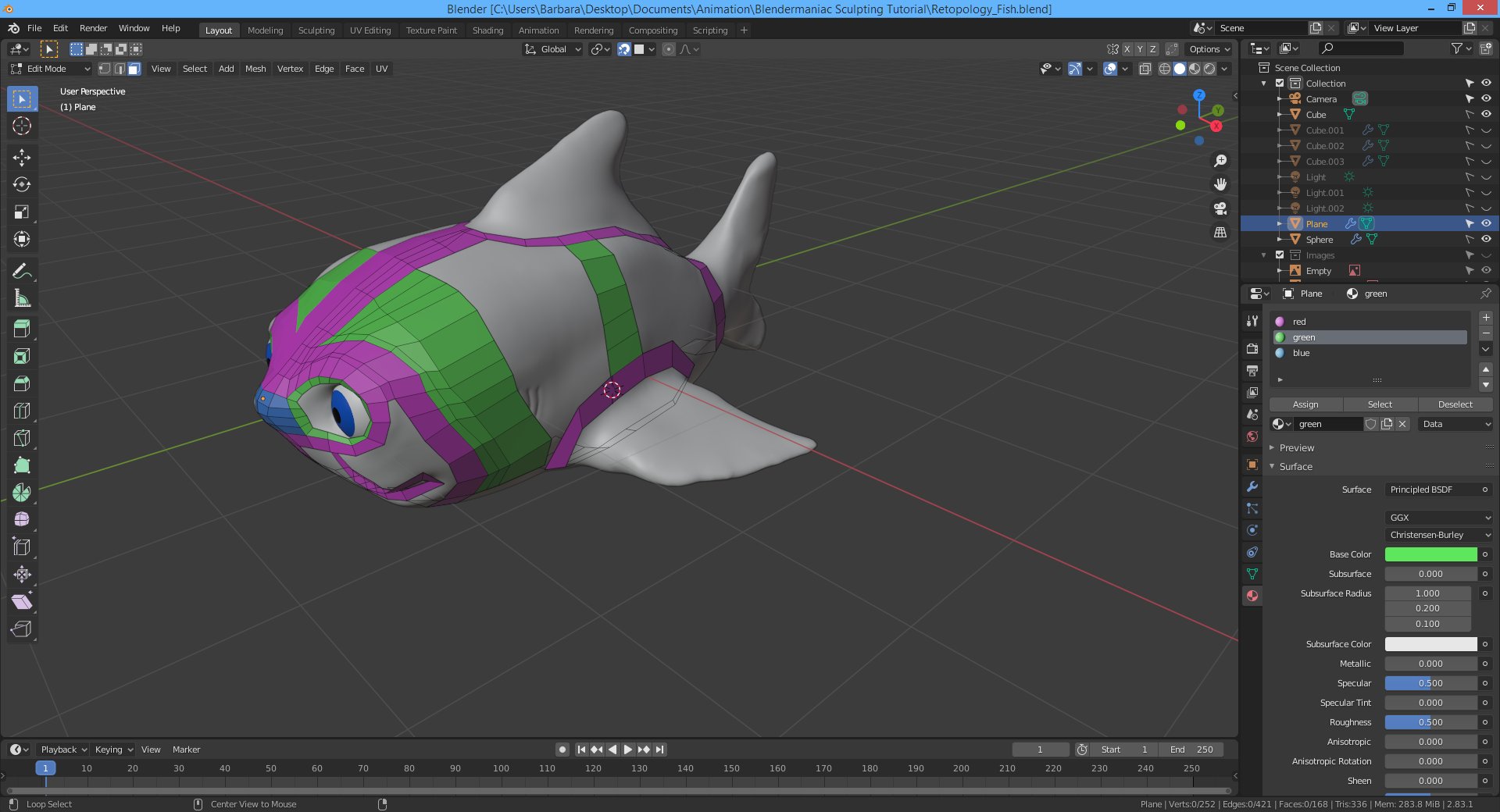Choose the Loop Cut tool
The height and width of the screenshot is (812, 1500).
click(22, 411)
